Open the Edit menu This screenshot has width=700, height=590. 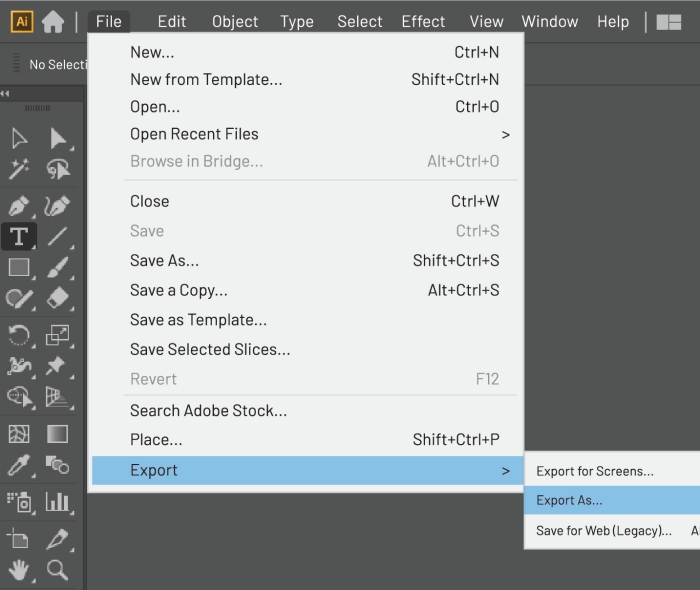[x=171, y=21]
